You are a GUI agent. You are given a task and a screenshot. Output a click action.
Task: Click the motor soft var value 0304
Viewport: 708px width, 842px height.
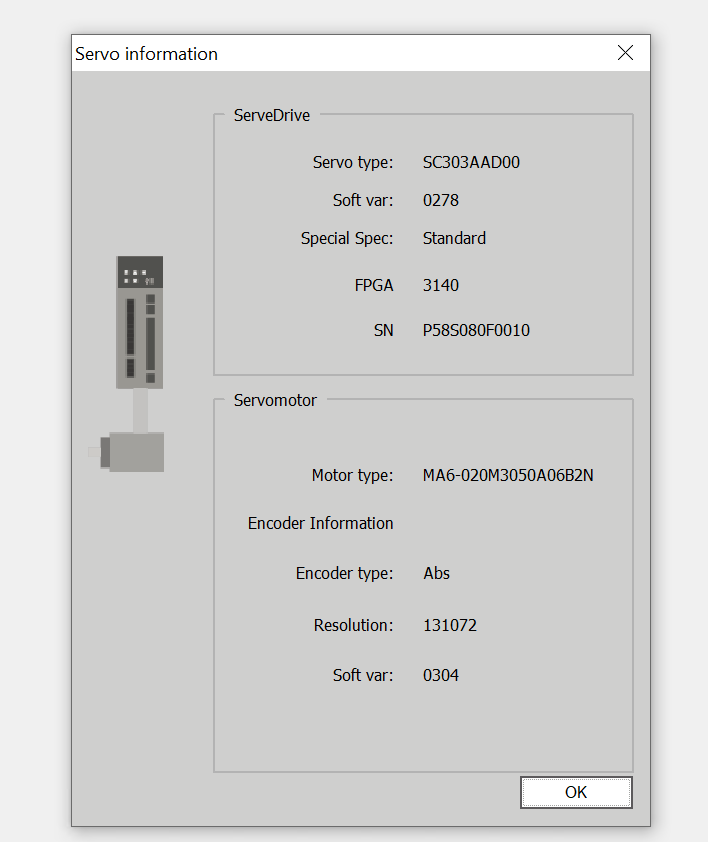click(x=441, y=675)
